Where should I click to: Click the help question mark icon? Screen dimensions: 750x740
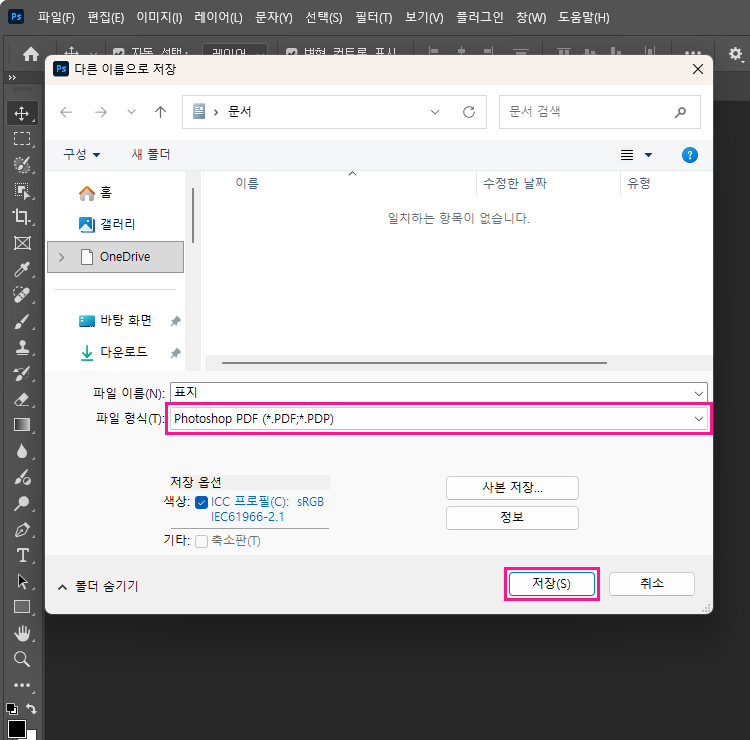pos(689,155)
